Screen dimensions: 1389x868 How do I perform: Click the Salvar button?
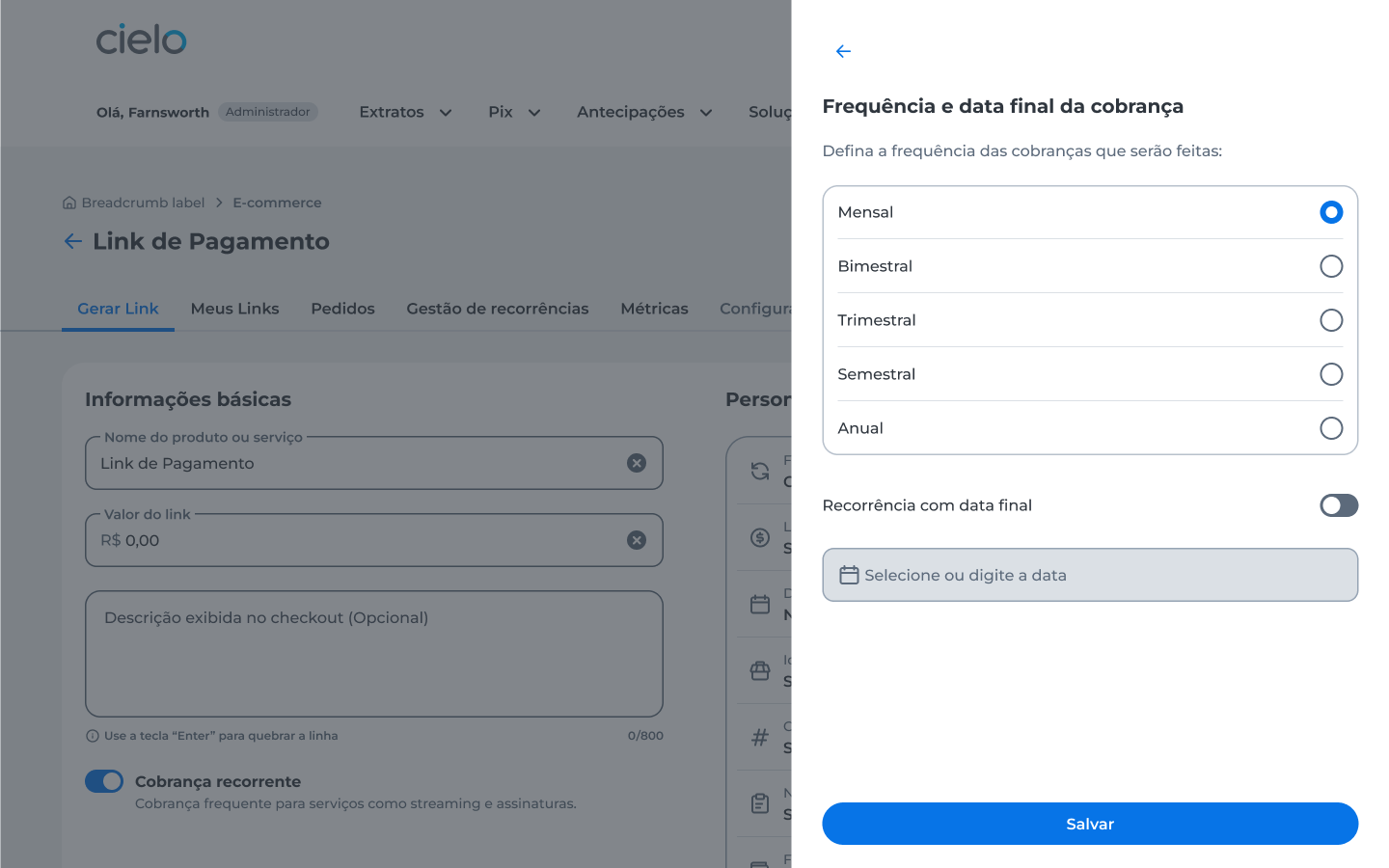pyautogui.click(x=1090, y=824)
